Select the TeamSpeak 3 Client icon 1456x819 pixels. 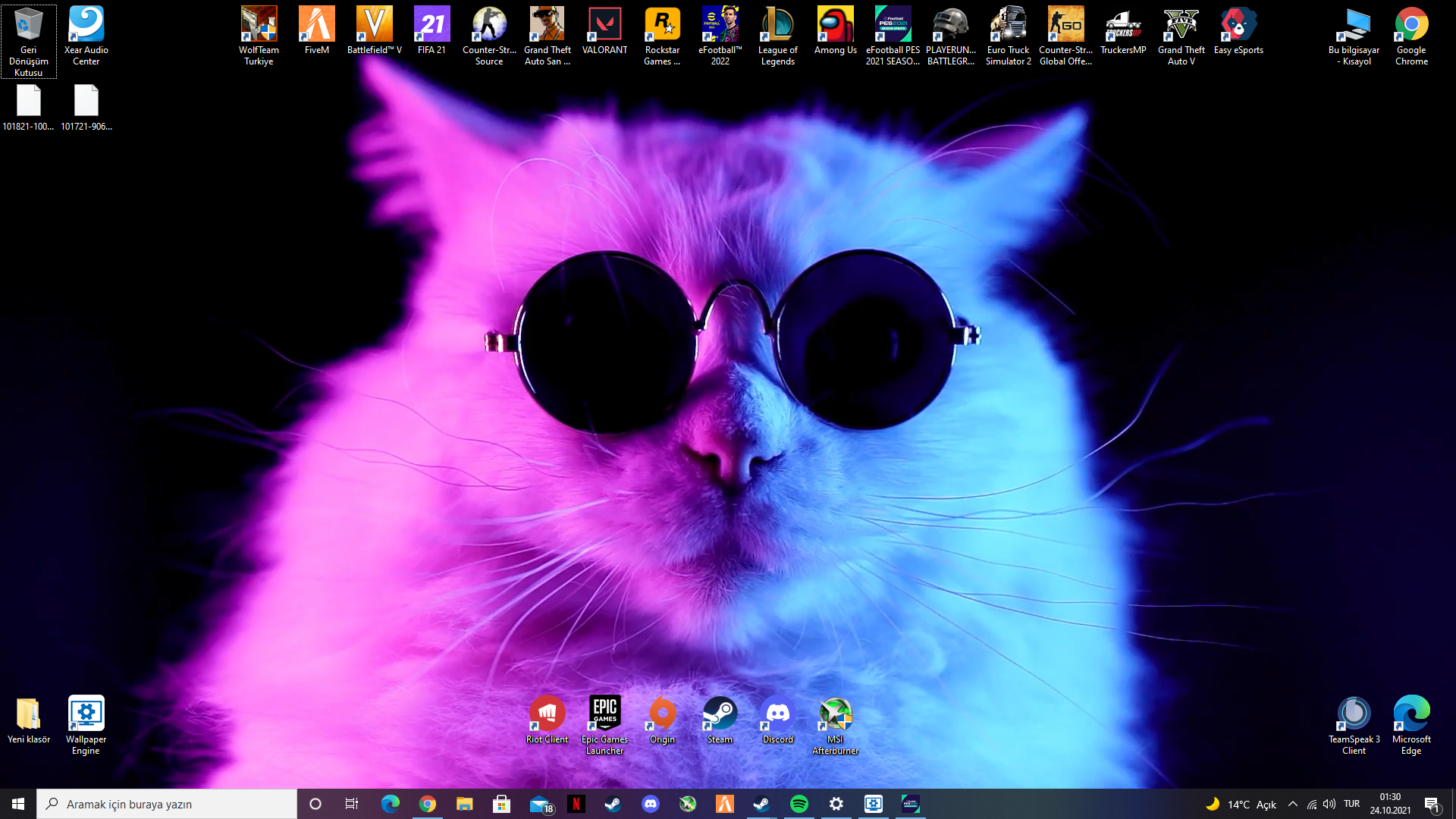1354,725
